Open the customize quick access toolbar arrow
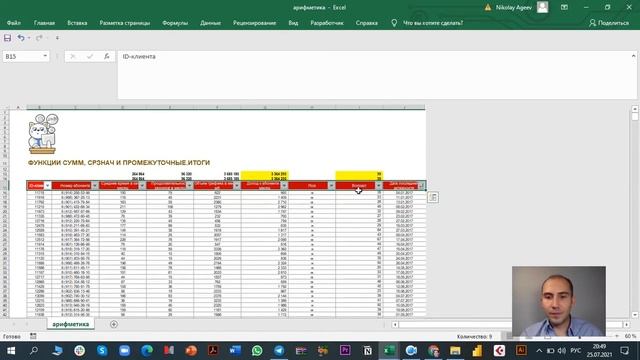Viewport: 640px width, 360px height. [x=57, y=38]
